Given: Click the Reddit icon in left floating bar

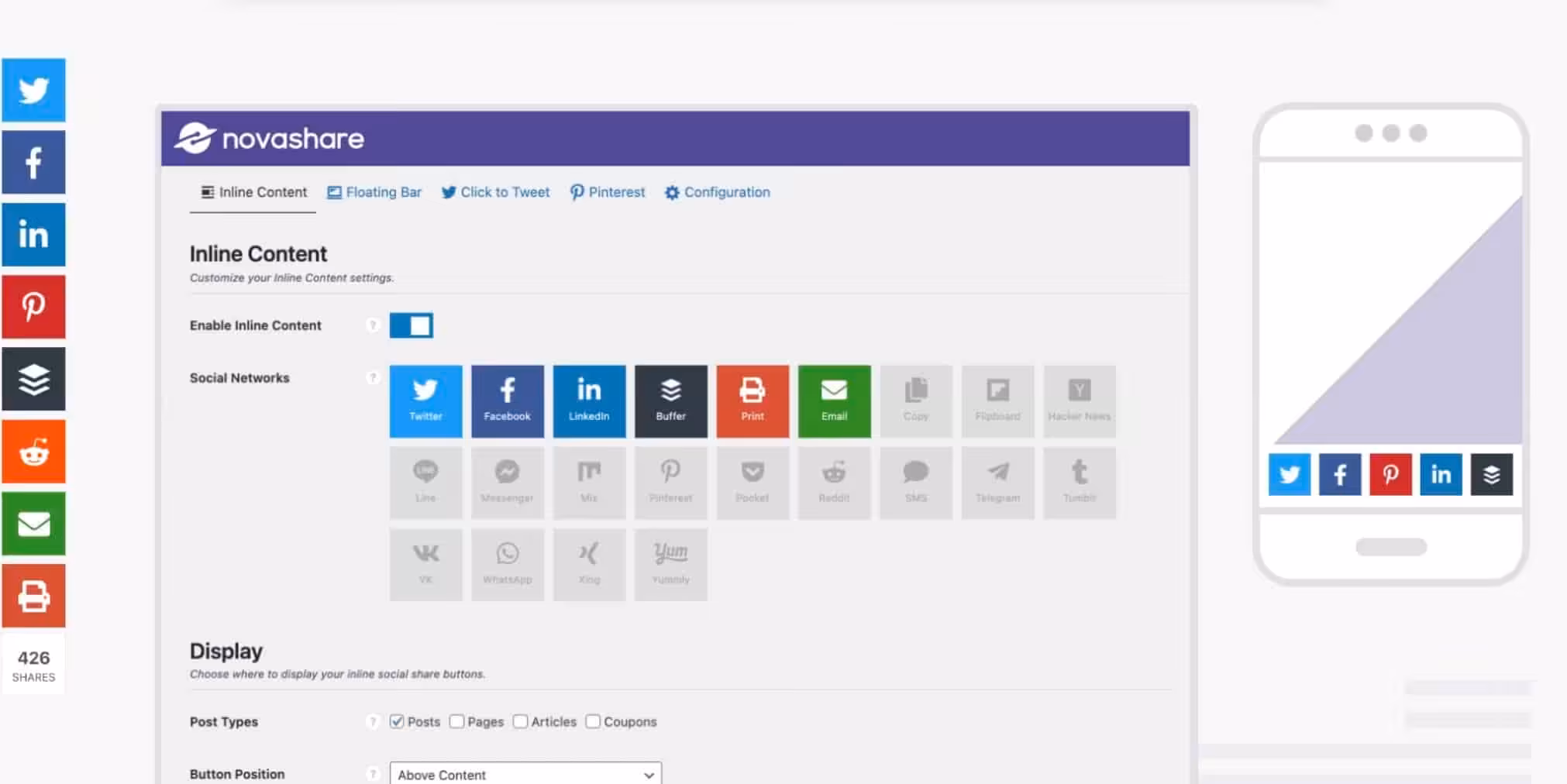Looking at the screenshot, I should (33, 452).
